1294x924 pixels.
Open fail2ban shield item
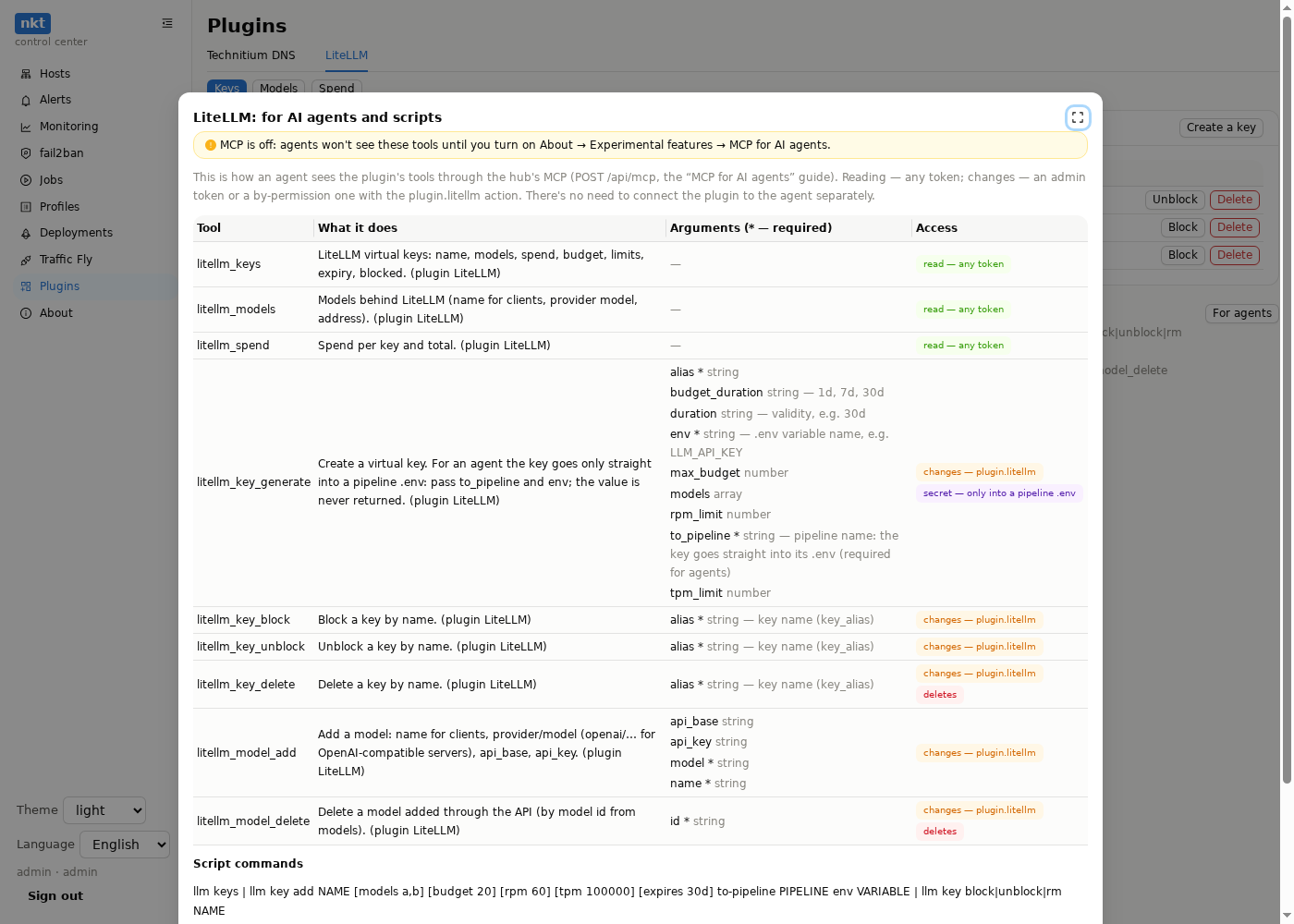click(x=61, y=153)
